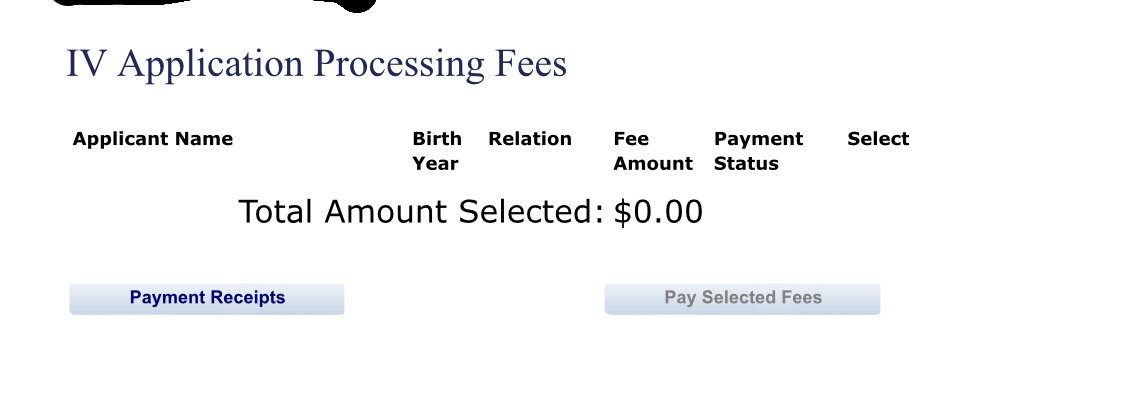Click the word Application in the page heading
1125x405 pixels.
click(212, 64)
